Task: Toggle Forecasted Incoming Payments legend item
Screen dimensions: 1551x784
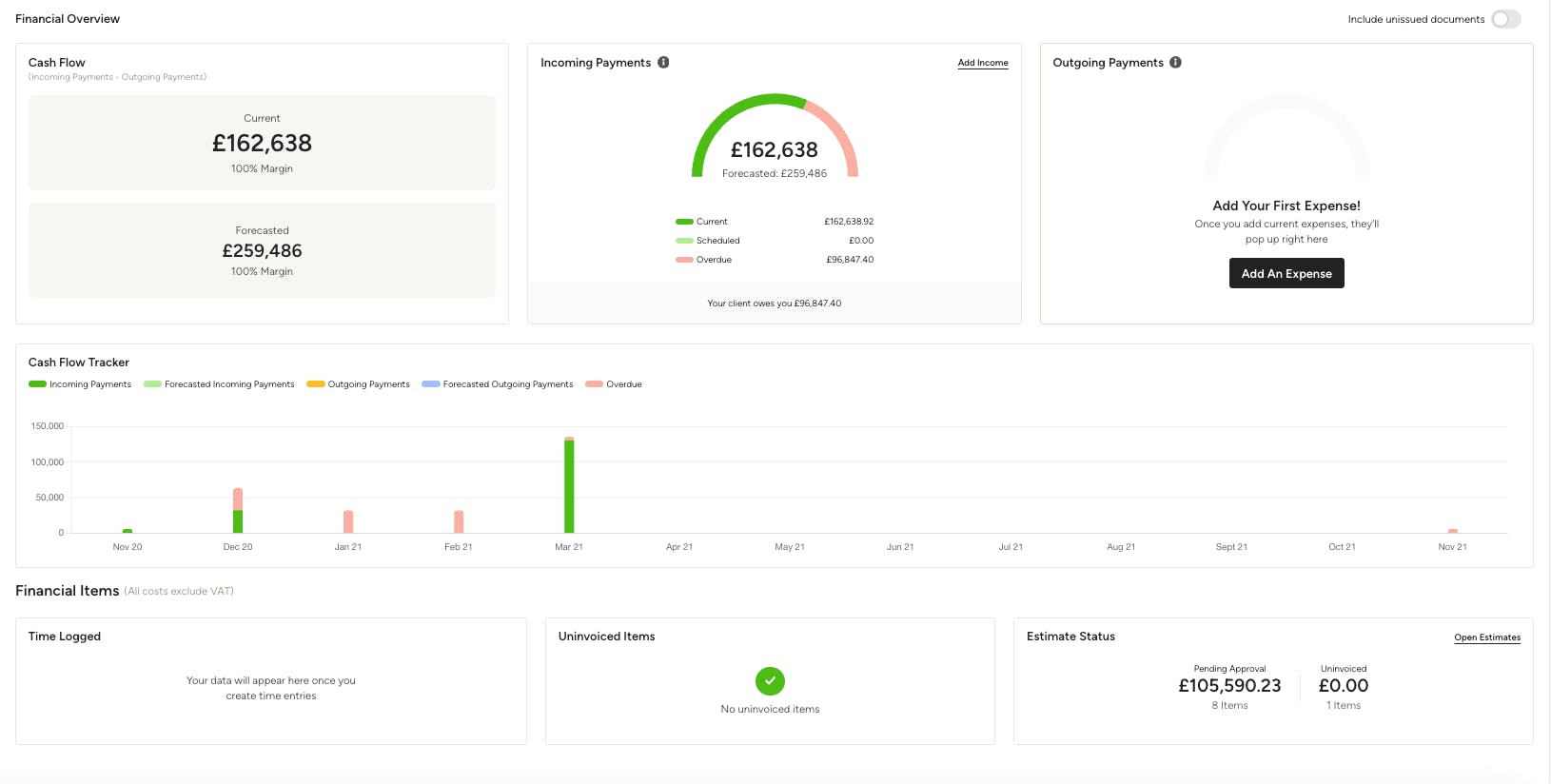Action: 219,384
